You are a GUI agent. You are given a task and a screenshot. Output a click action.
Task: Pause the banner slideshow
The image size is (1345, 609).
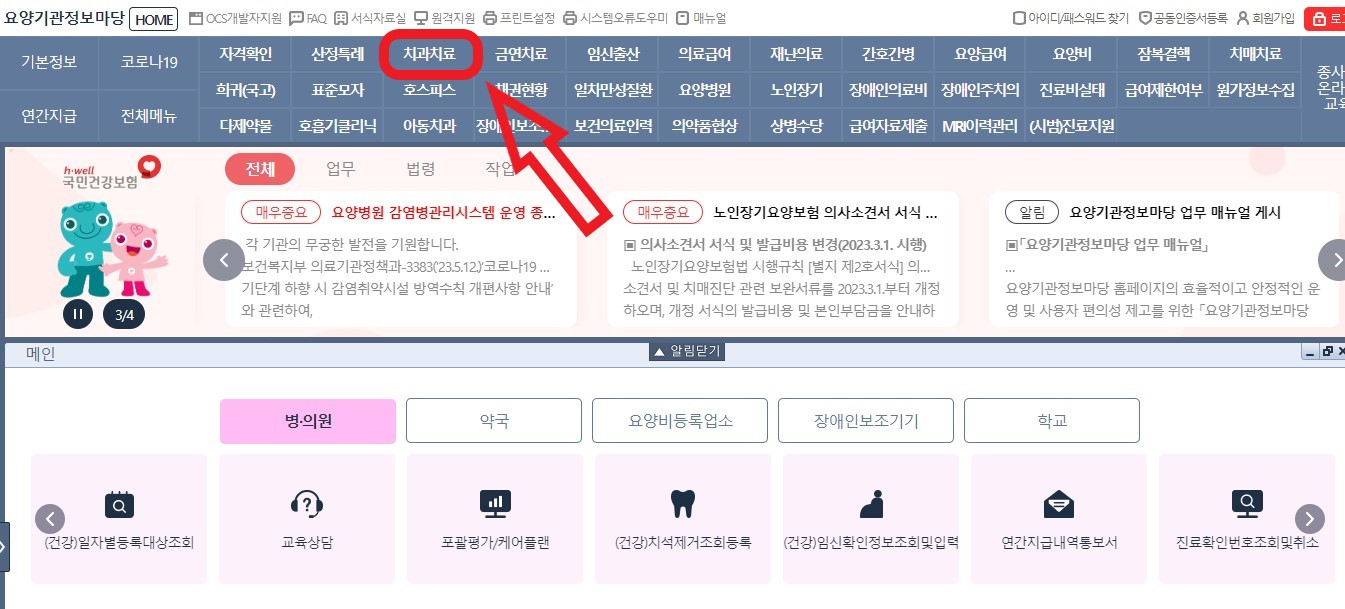[78, 314]
